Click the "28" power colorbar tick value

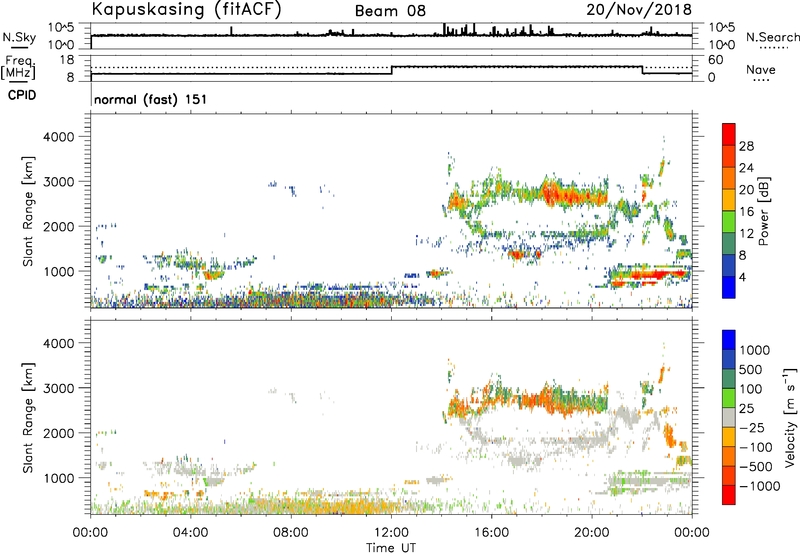pyautogui.click(x=746, y=146)
